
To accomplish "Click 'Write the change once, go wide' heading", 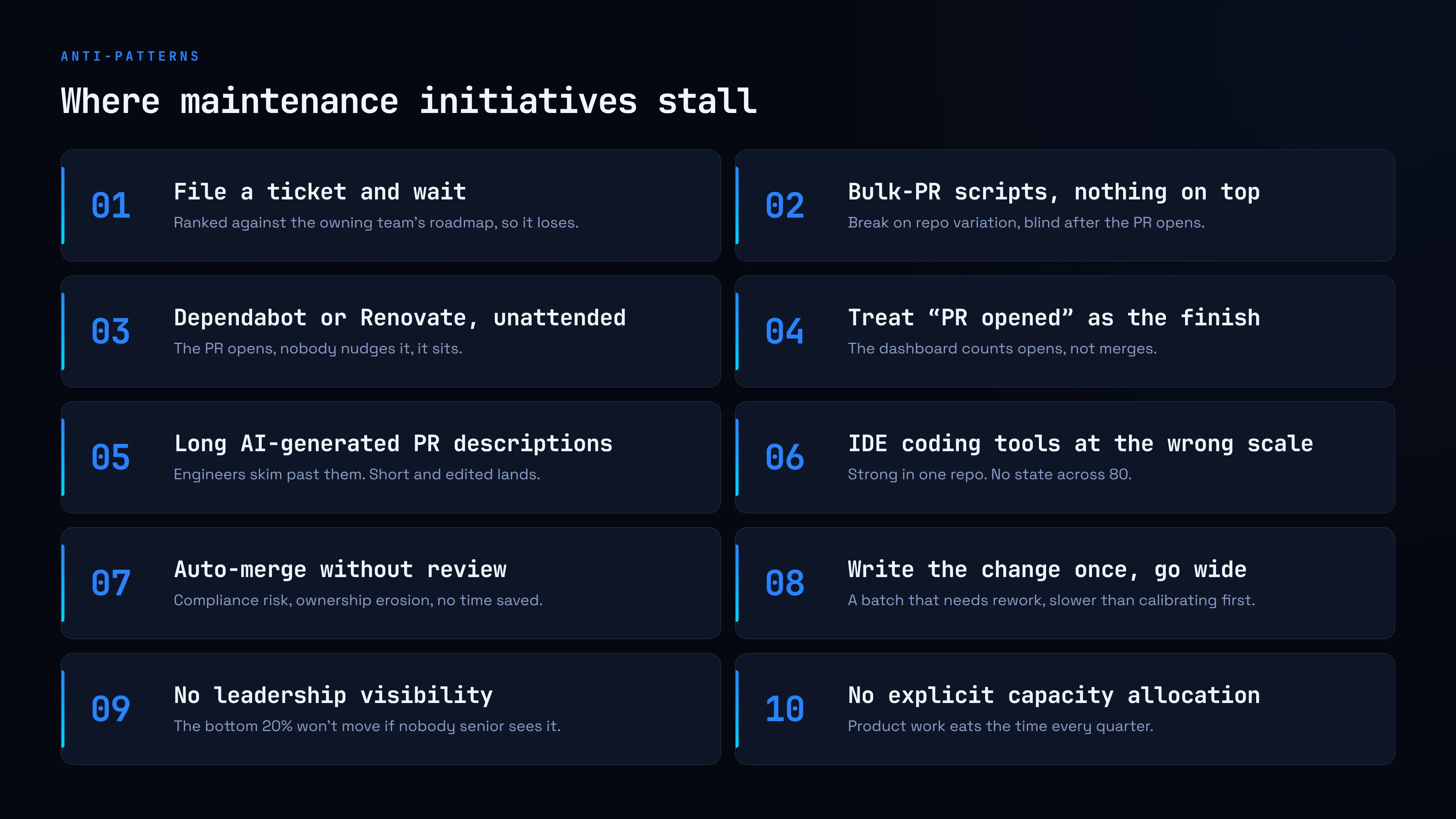I will [1047, 570].
